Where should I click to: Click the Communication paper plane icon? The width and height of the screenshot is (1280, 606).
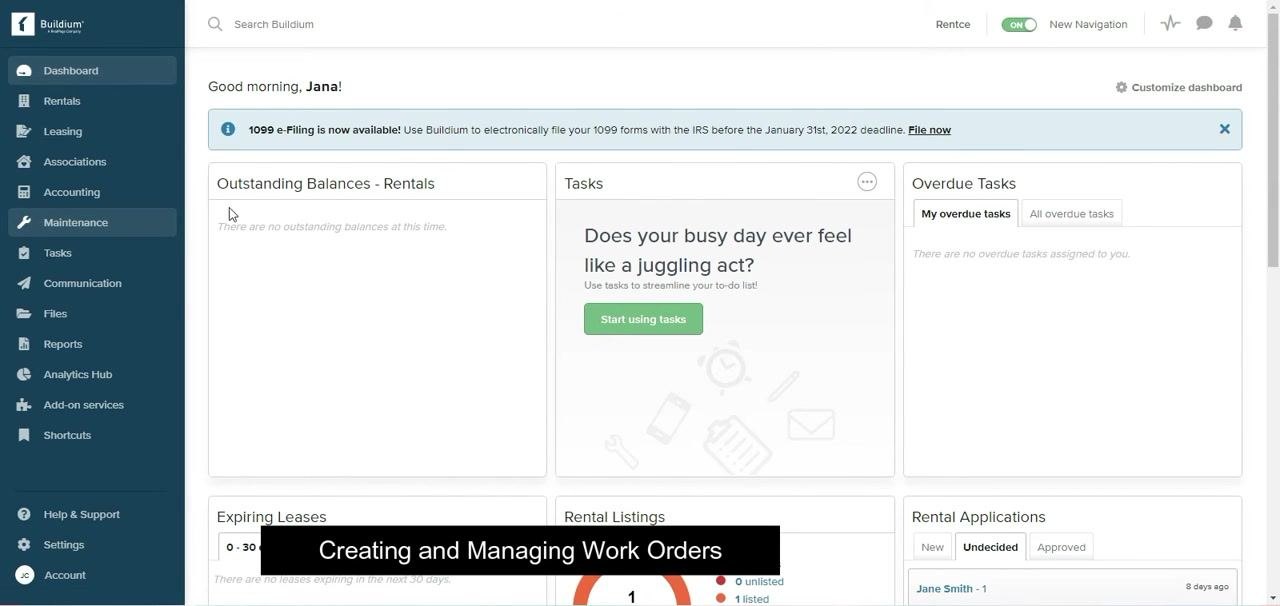tap(24, 283)
